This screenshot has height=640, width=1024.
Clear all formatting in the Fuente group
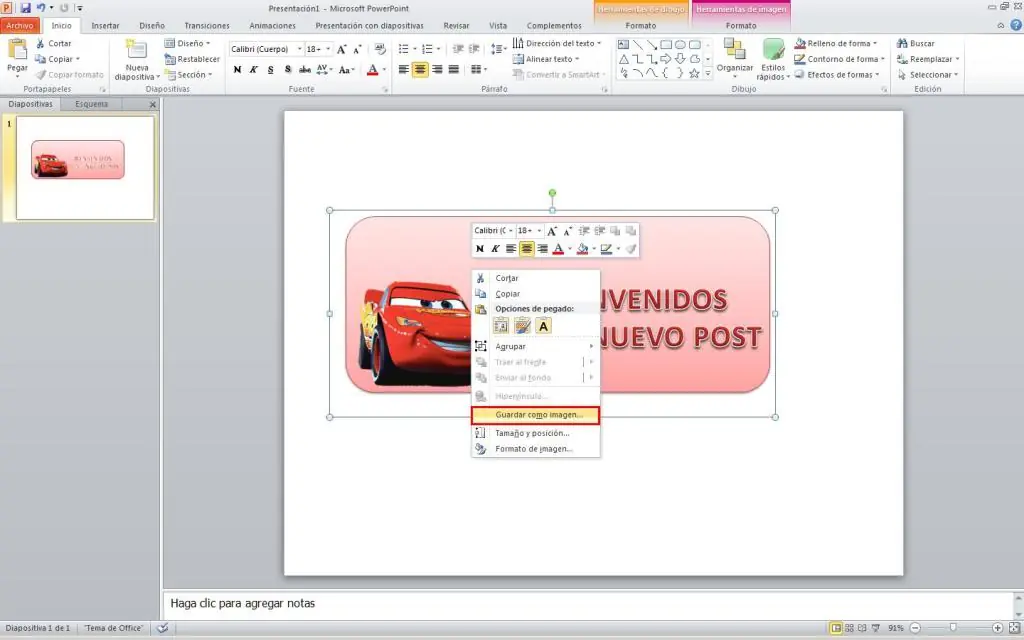click(380, 49)
